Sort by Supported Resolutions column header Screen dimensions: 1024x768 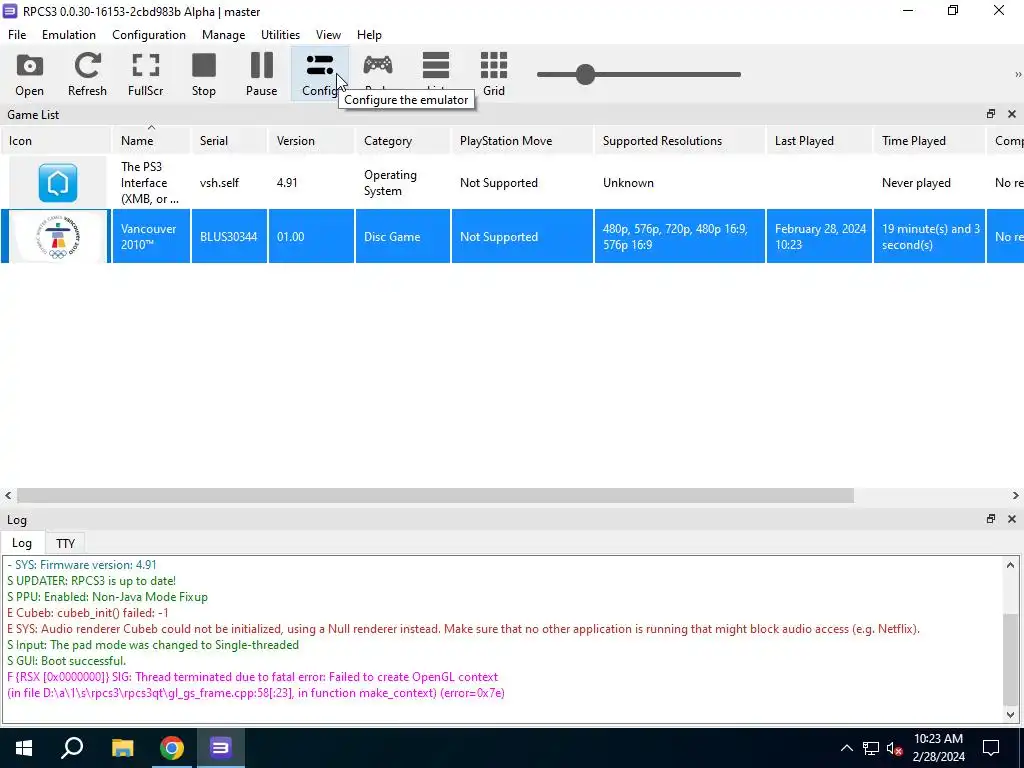click(679, 140)
